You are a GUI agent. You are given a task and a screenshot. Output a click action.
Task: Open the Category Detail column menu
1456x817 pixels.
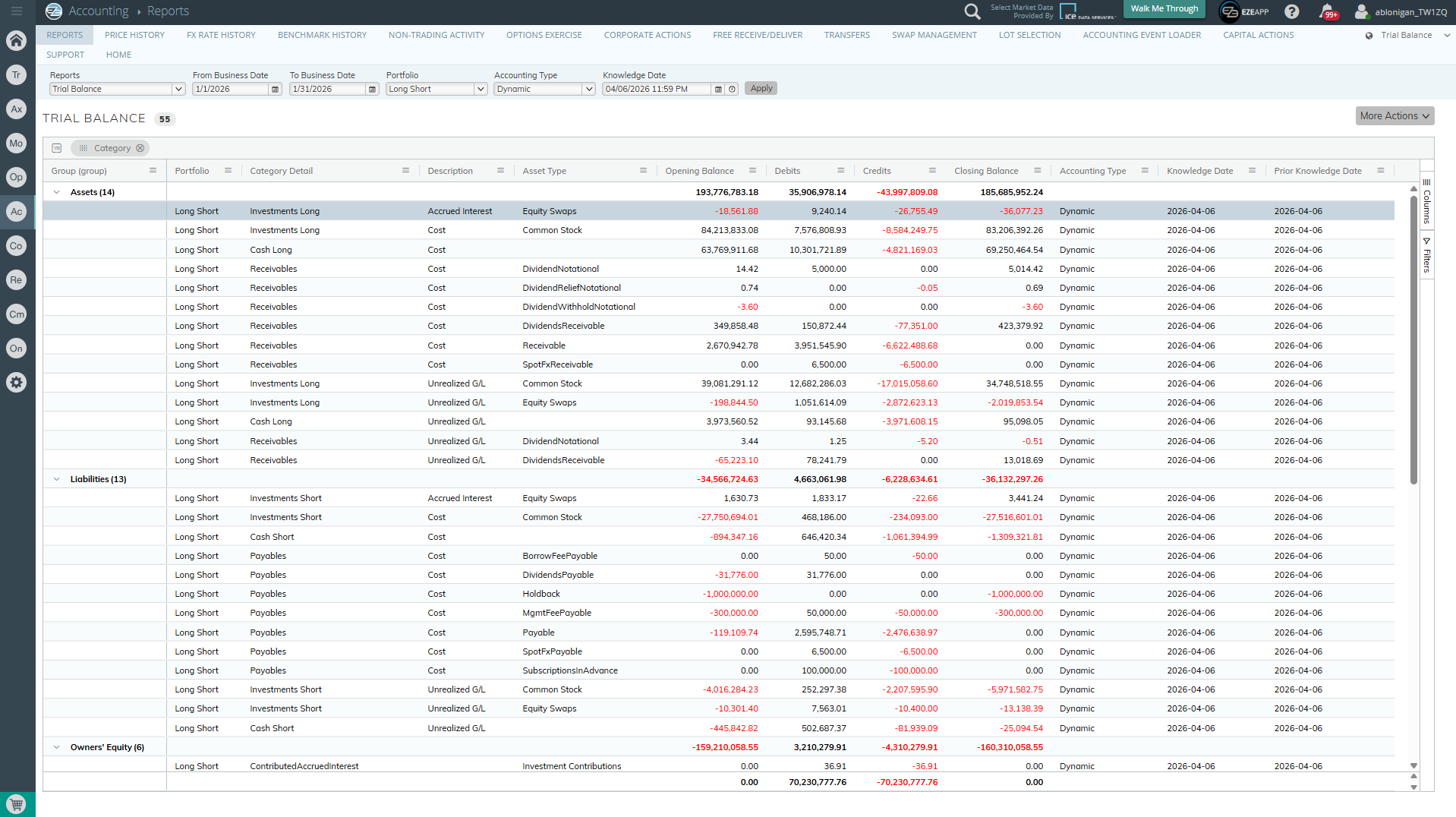click(405, 171)
